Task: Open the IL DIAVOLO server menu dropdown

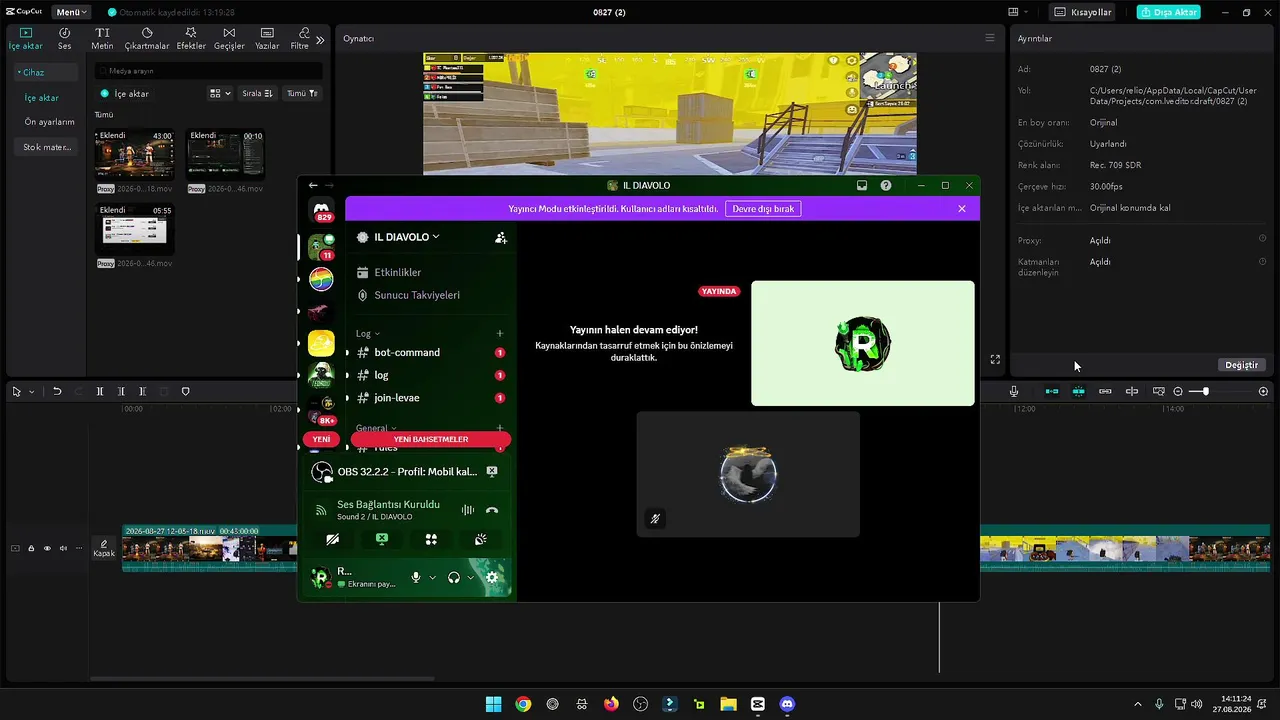Action: tap(407, 237)
